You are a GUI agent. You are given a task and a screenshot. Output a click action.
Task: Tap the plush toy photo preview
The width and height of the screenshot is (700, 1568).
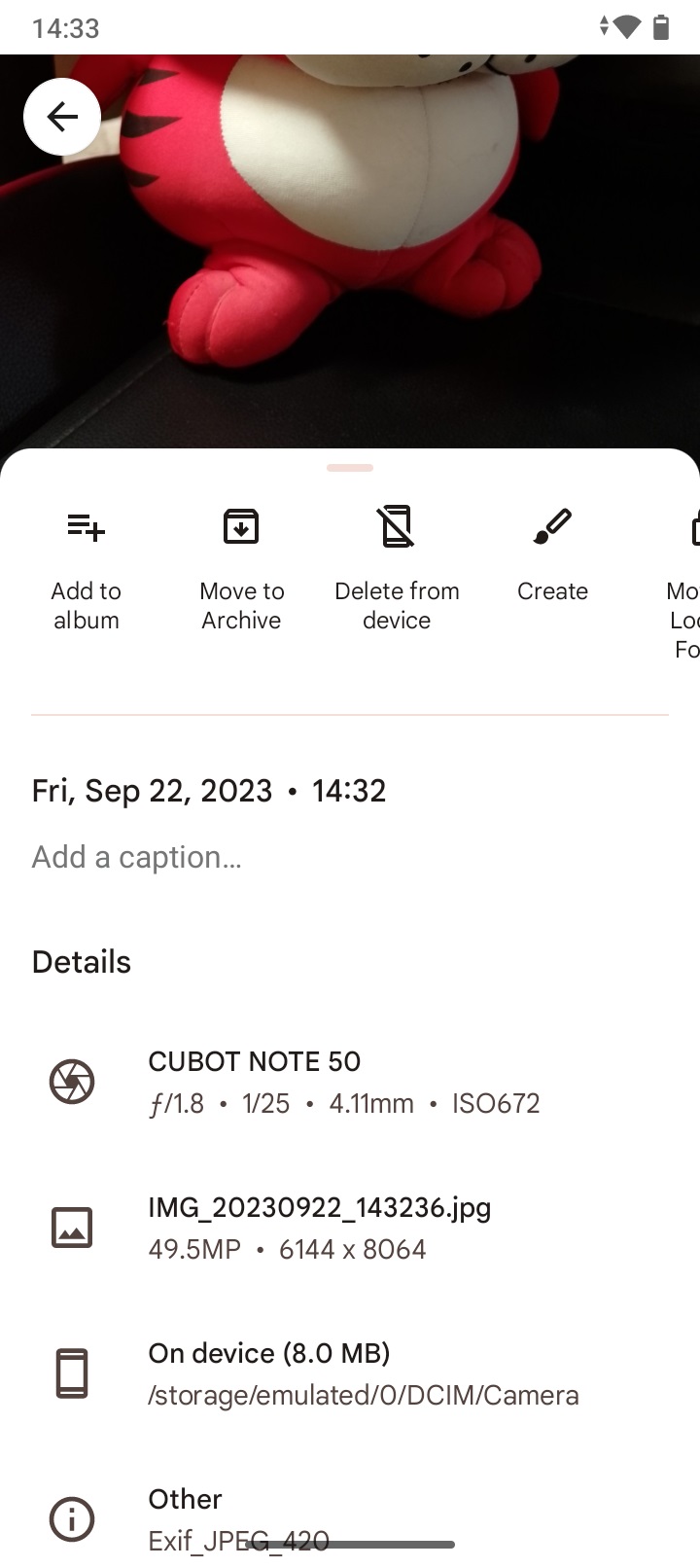(x=350, y=253)
